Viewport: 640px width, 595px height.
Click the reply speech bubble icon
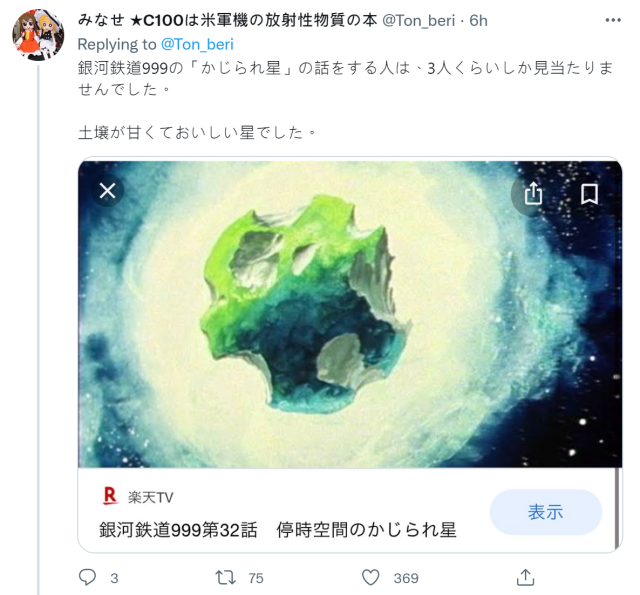point(87,577)
